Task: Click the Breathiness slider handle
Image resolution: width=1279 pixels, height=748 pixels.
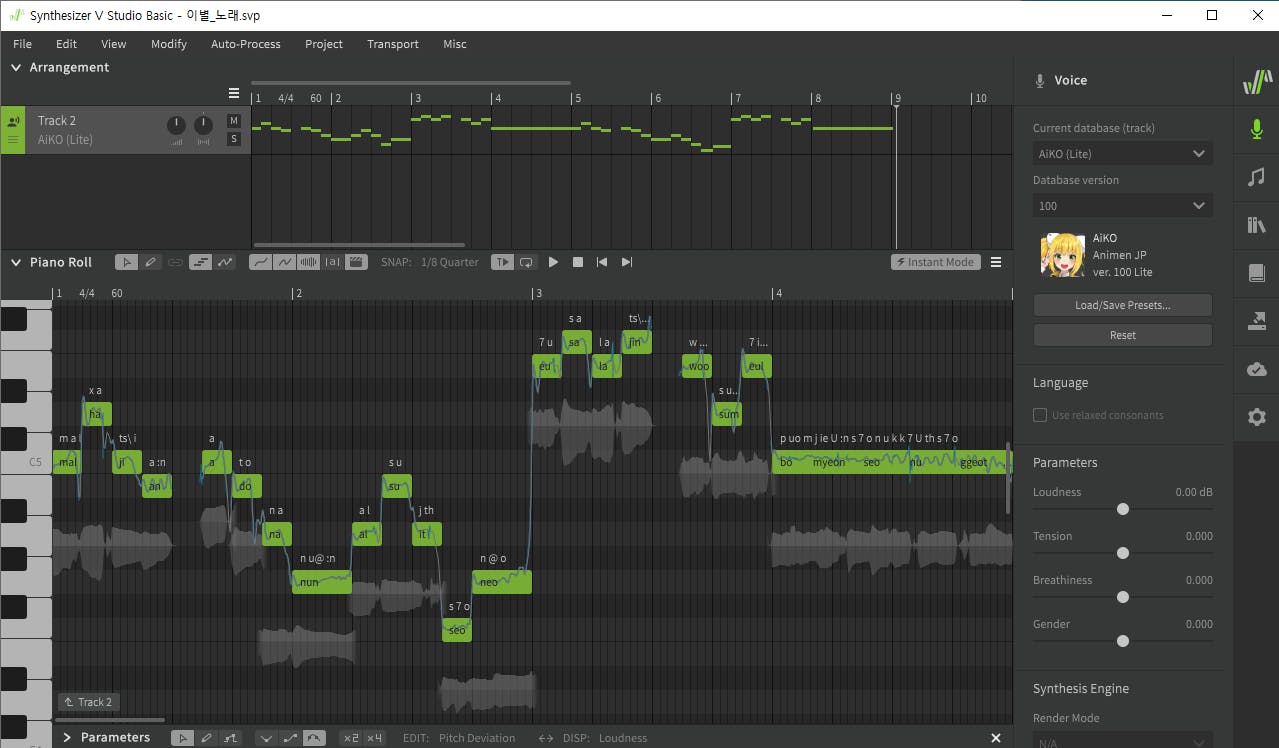Action: pos(1123,597)
